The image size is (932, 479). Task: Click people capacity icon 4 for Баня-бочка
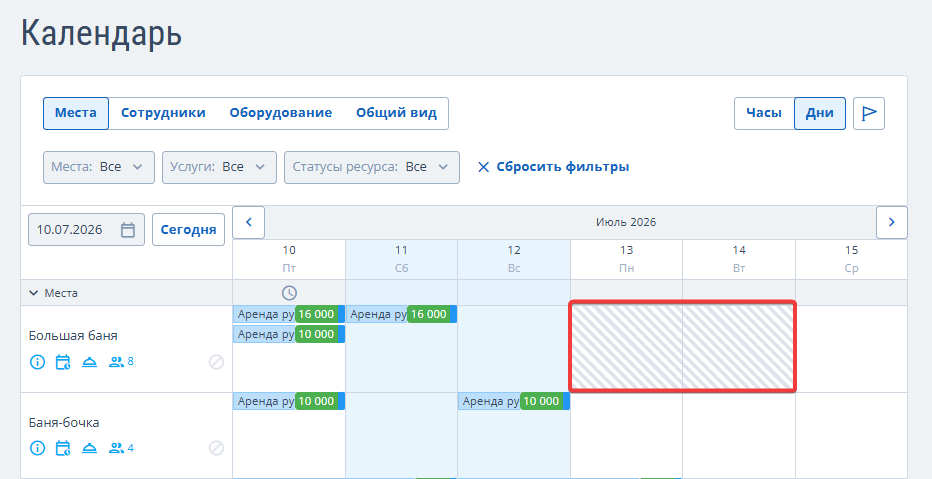click(121, 448)
